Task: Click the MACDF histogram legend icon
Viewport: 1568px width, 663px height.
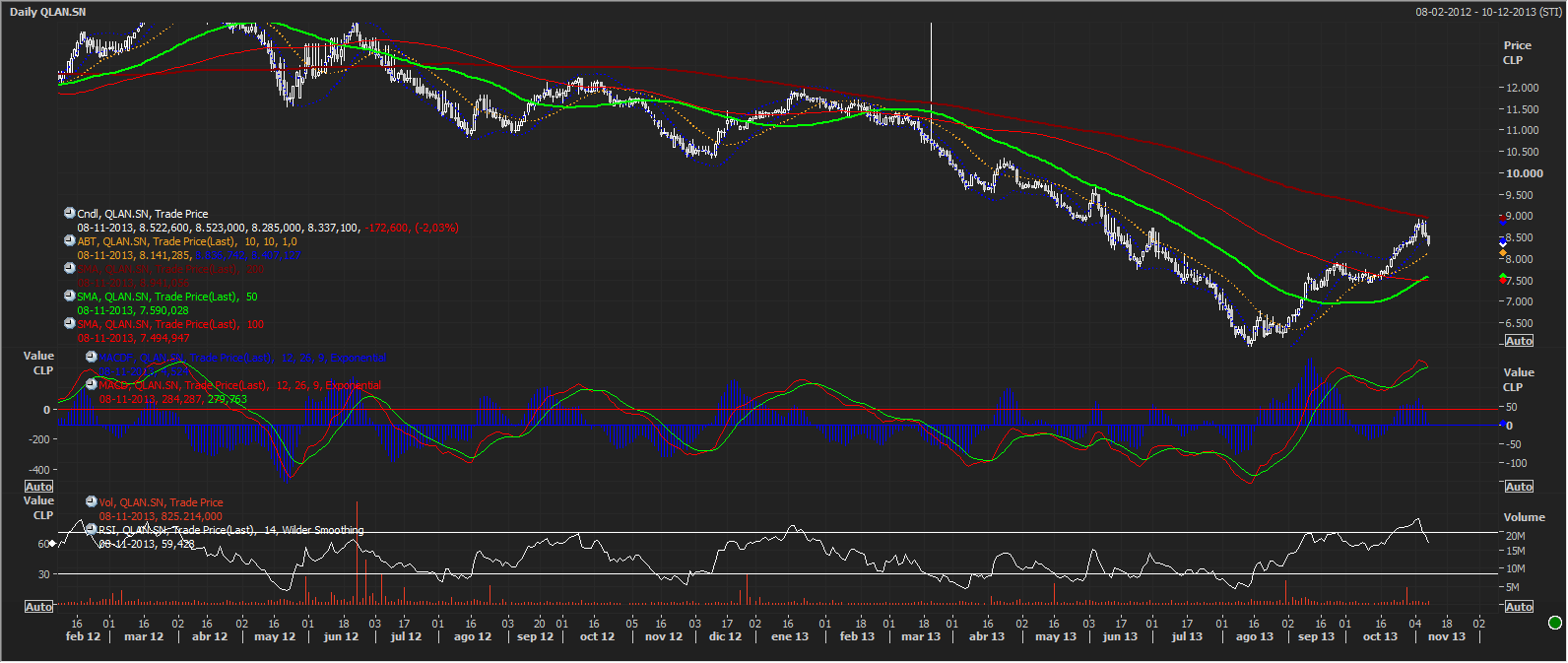Action: 92,357
